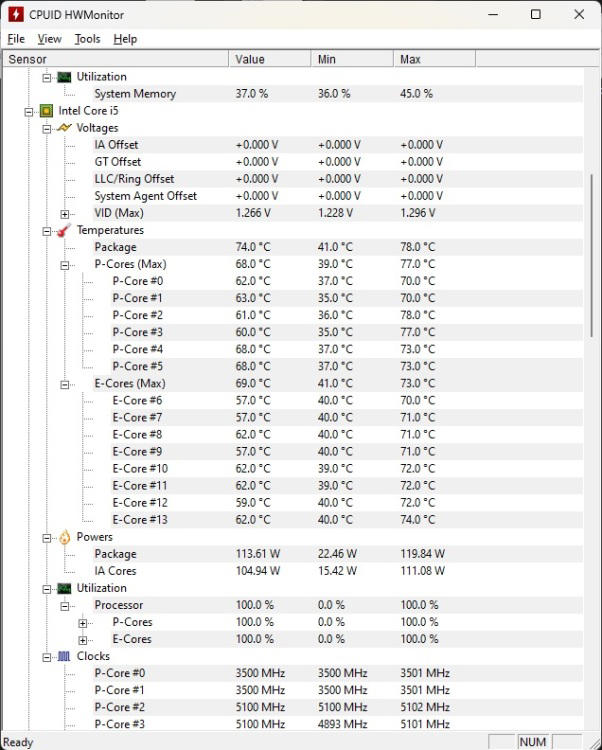Select the E-Core #6 row
The height and width of the screenshot is (750, 602).
coord(347,400)
